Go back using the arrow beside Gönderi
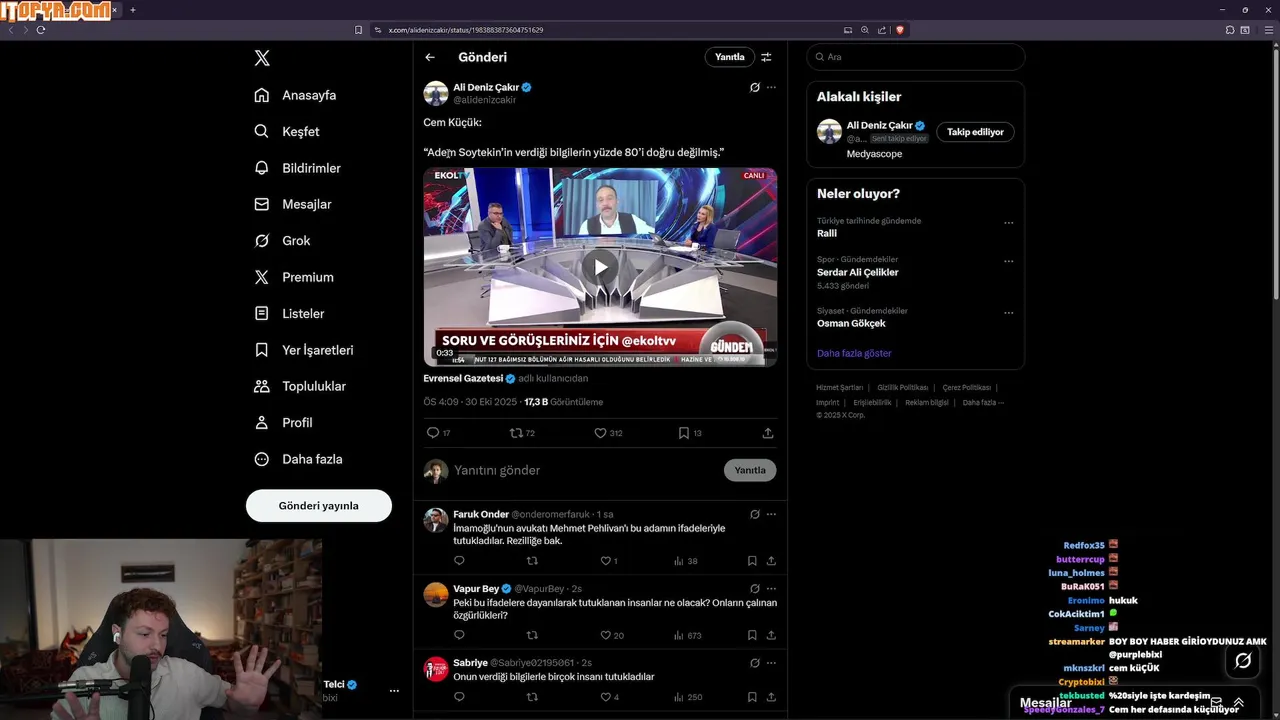1280x720 pixels. coord(430,57)
